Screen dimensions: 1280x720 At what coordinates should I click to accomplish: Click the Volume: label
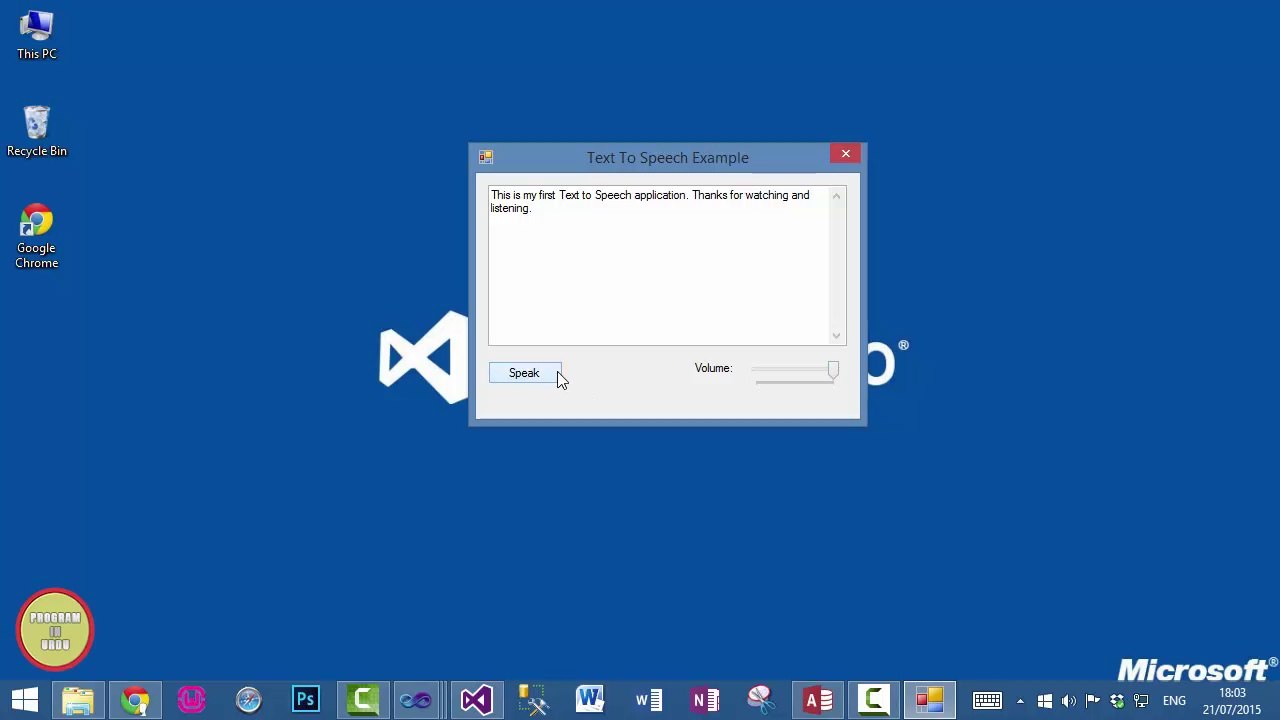tap(713, 368)
